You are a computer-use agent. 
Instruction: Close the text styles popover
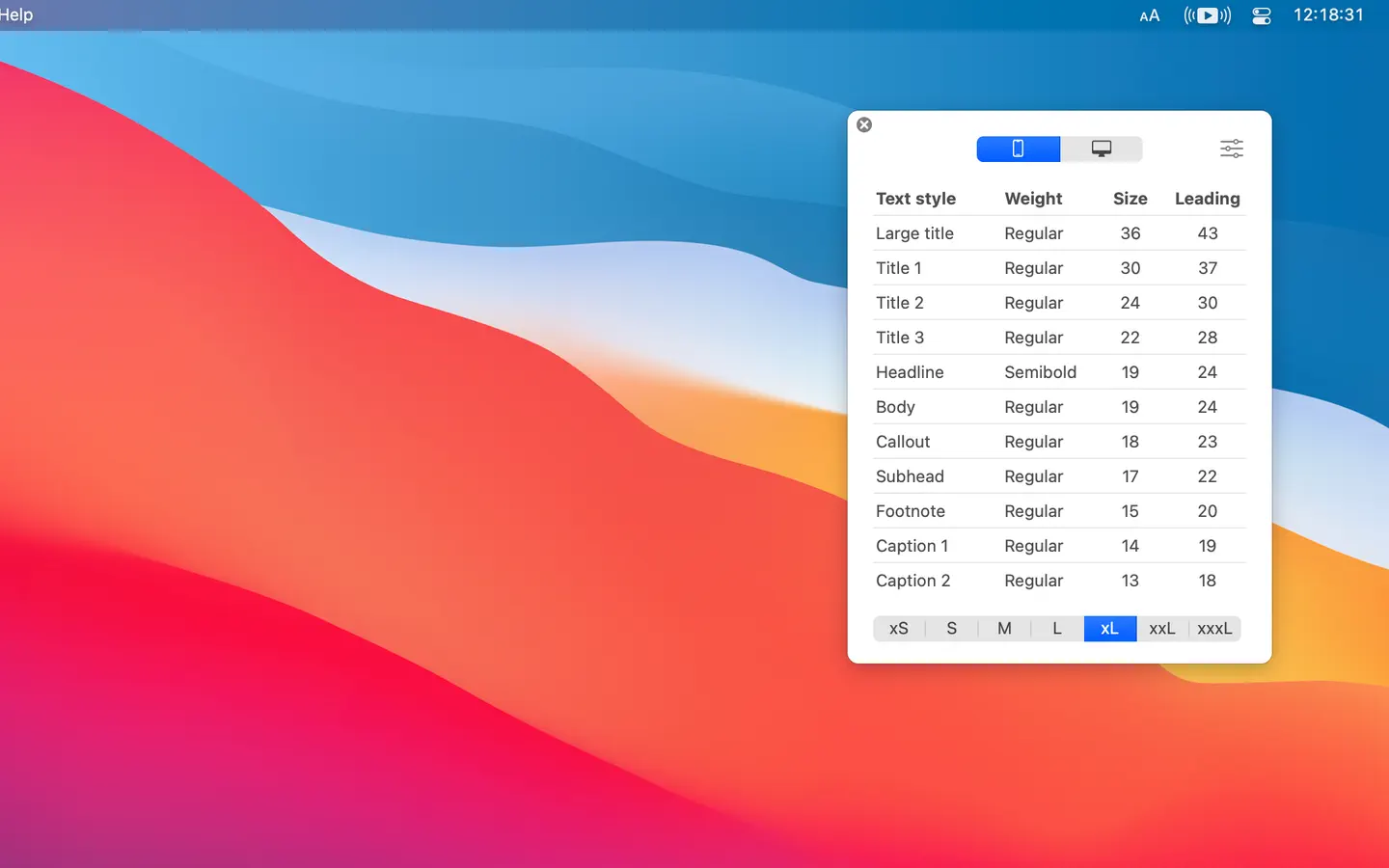pos(864,124)
